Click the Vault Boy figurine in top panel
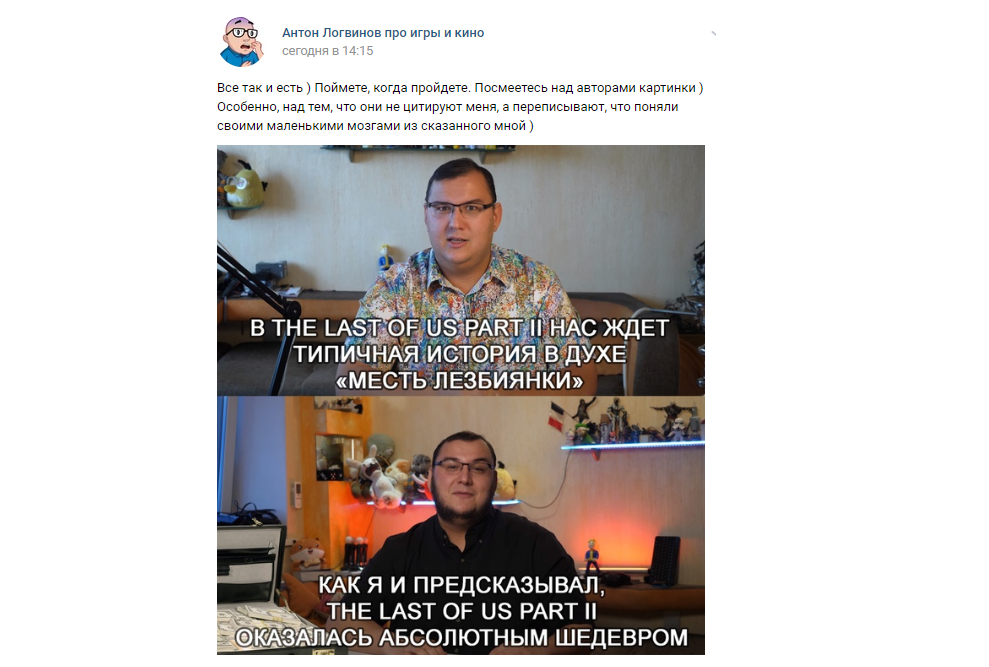This screenshot has width=989, height=667. [x=383, y=257]
